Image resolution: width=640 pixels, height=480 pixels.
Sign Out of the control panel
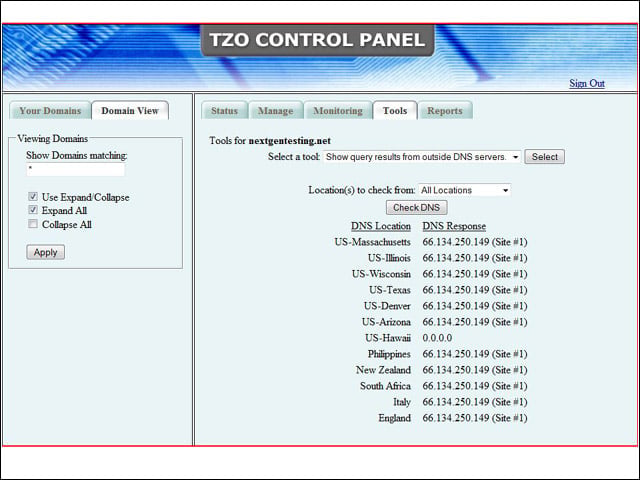pyautogui.click(x=587, y=83)
